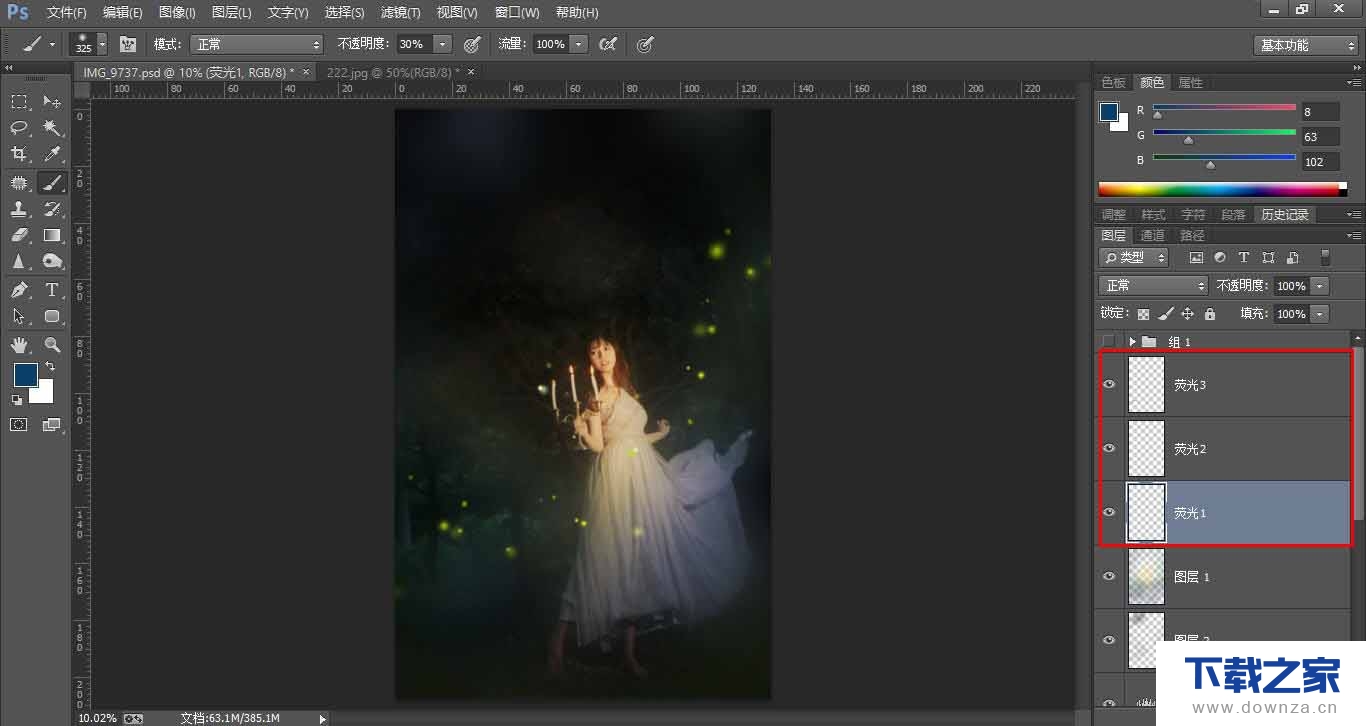Open the brush 不透明度 slider dropdown

coord(442,44)
